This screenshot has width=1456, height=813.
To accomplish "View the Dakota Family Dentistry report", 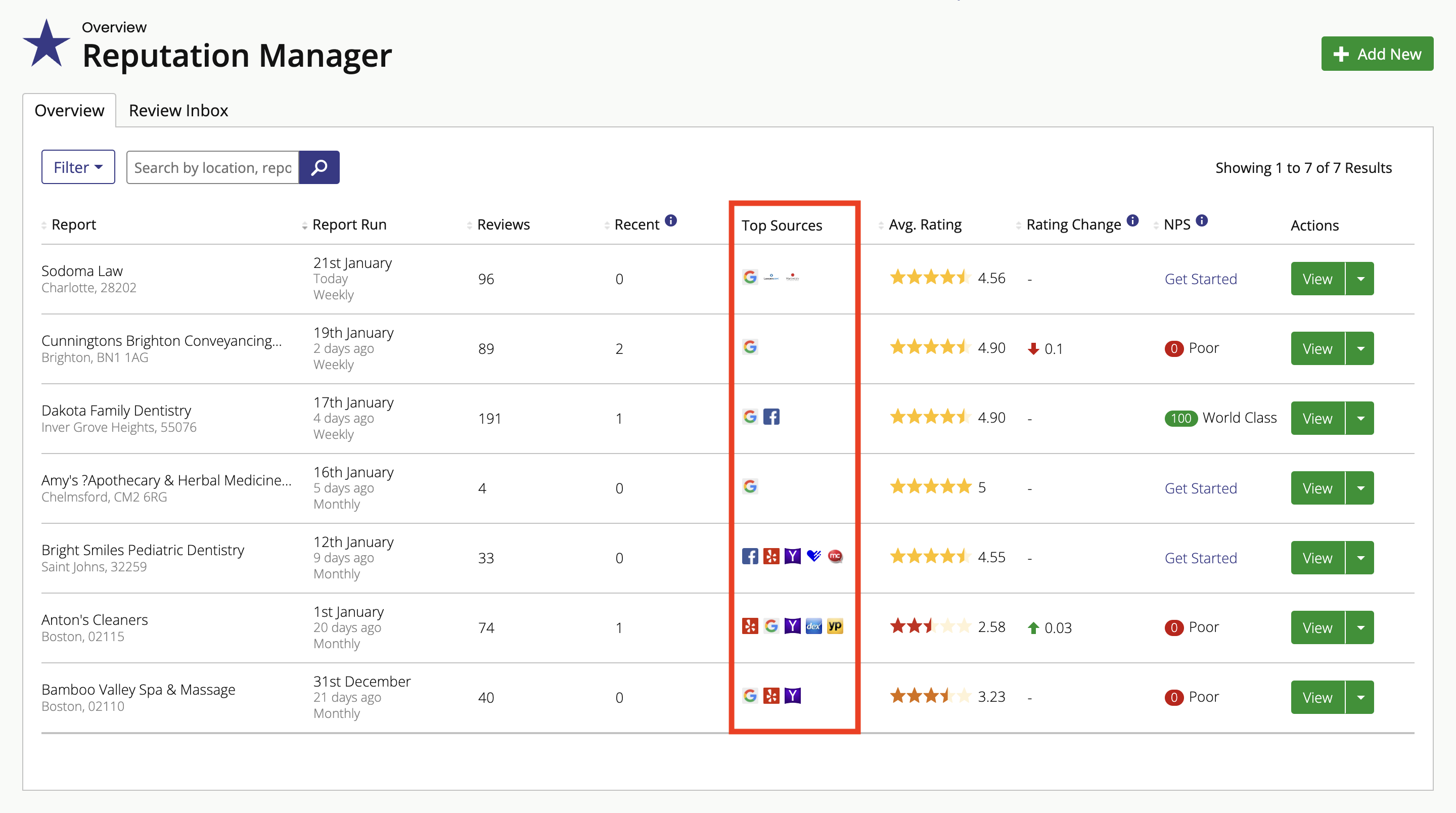I will (x=1317, y=418).
